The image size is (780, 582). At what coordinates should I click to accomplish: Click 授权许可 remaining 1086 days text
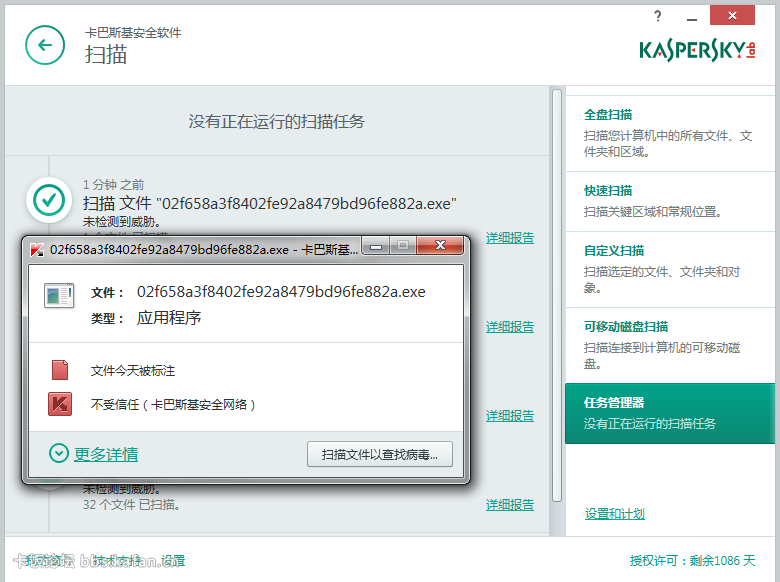692,561
